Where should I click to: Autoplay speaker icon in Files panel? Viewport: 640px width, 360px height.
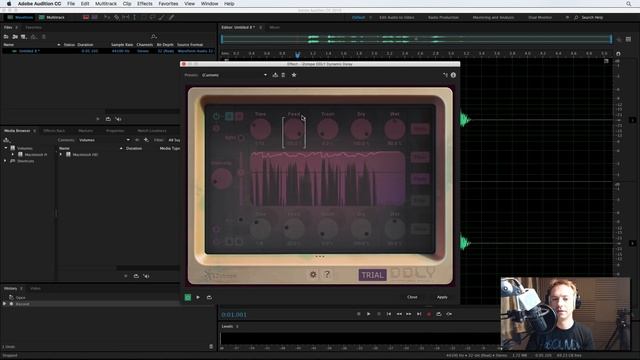tap(118, 119)
